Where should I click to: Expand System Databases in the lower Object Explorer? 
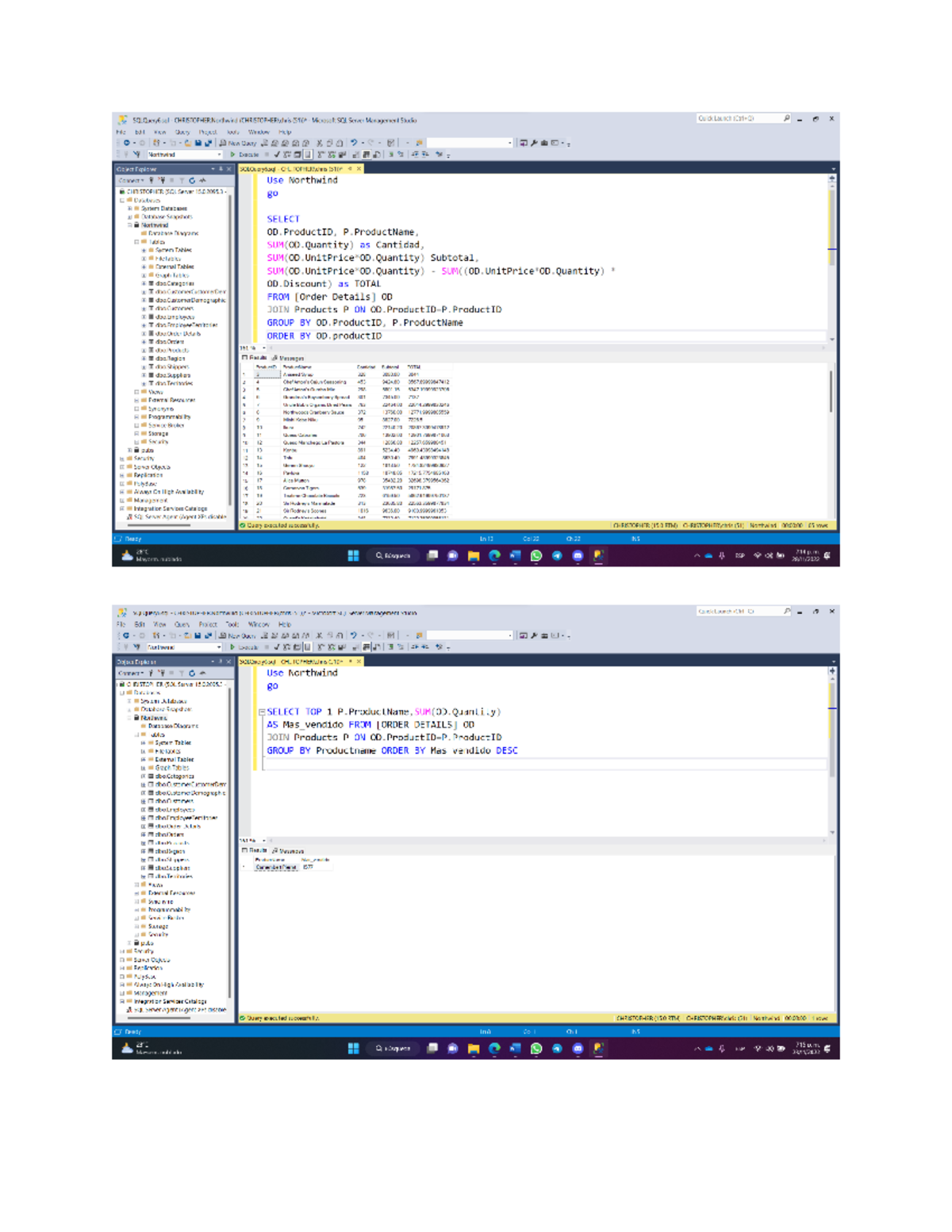[130, 701]
